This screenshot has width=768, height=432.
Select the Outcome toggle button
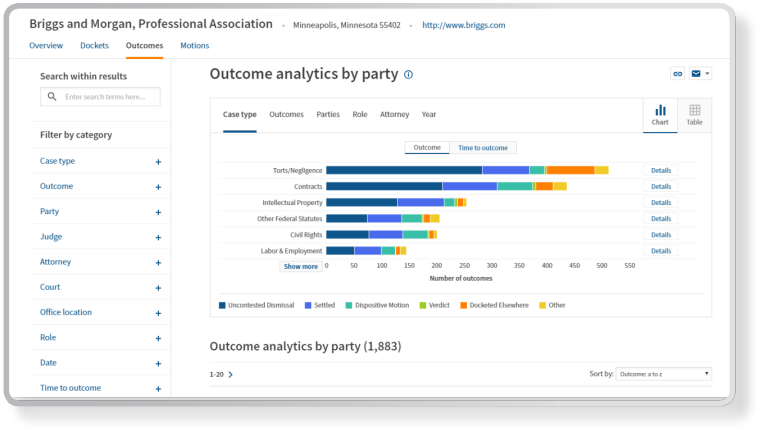pos(427,148)
